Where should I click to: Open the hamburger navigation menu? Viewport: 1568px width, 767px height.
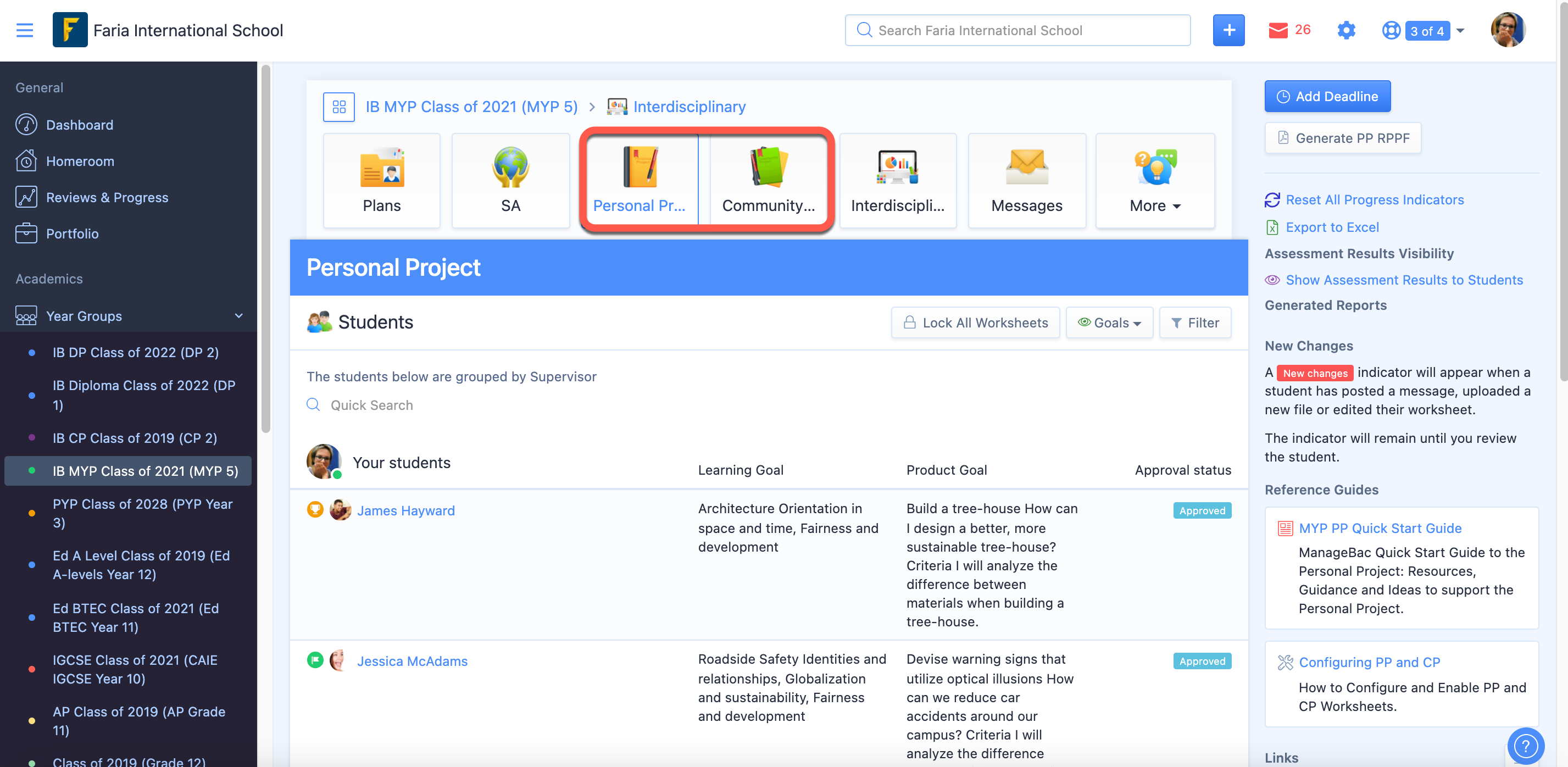pyautogui.click(x=24, y=30)
